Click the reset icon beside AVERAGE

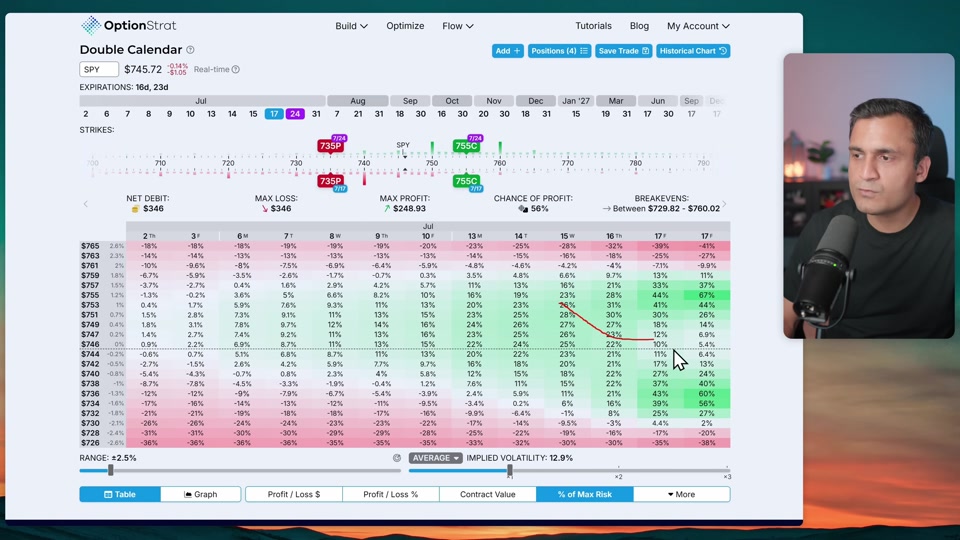pos(397,458)
